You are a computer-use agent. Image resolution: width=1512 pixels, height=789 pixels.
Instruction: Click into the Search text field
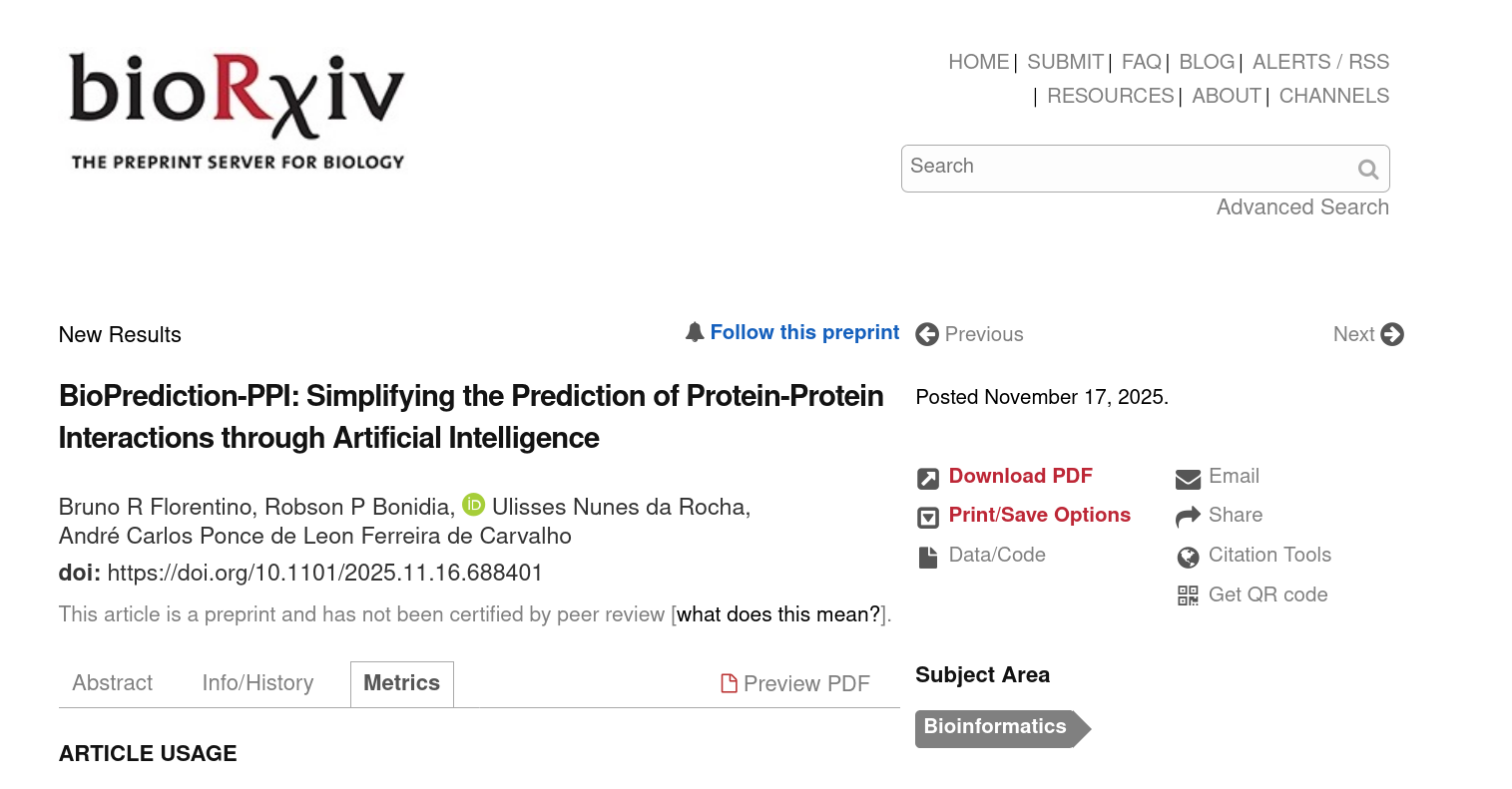[x=1128, y=168]
